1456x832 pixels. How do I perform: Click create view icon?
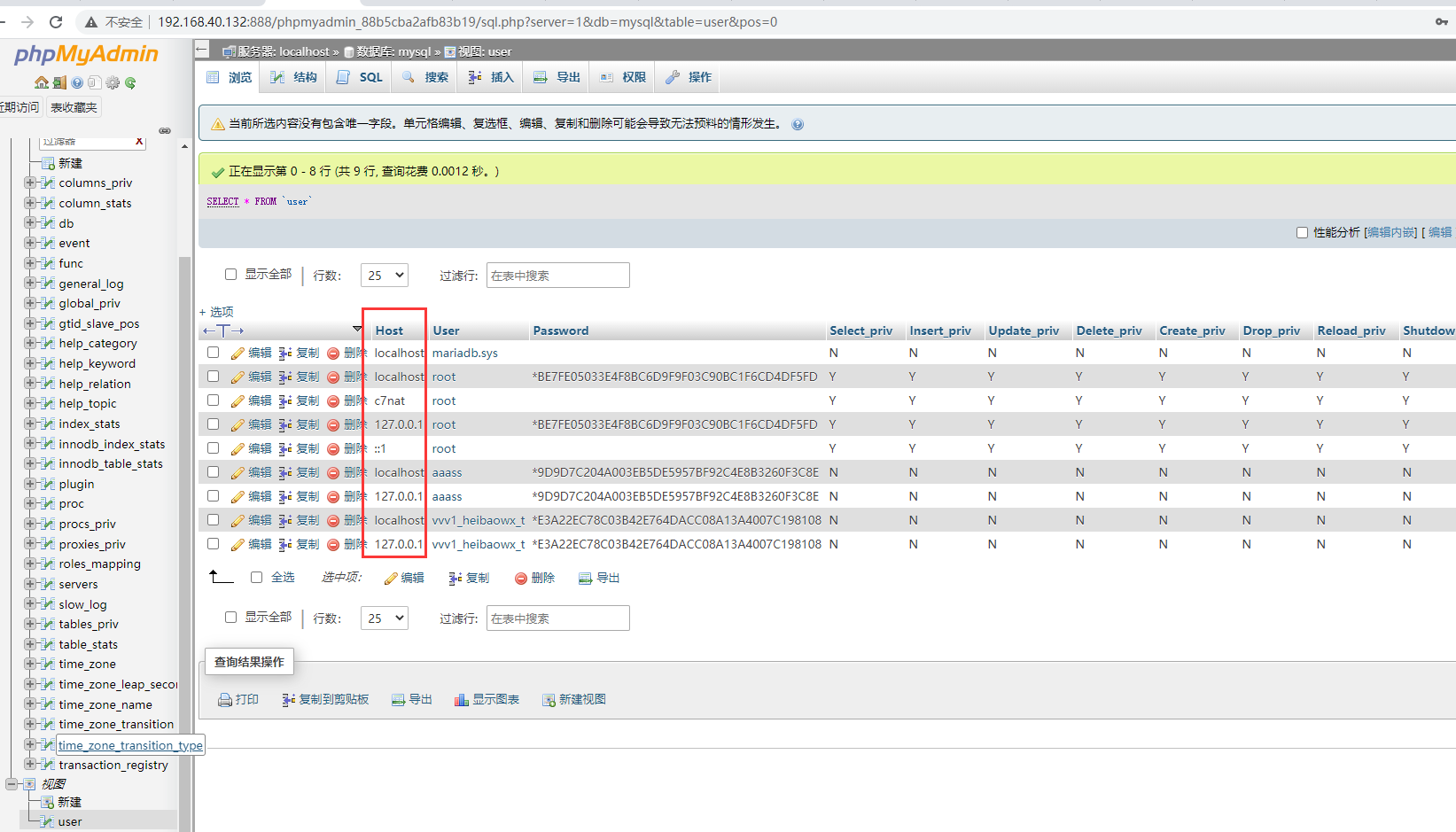click(549, 700)
